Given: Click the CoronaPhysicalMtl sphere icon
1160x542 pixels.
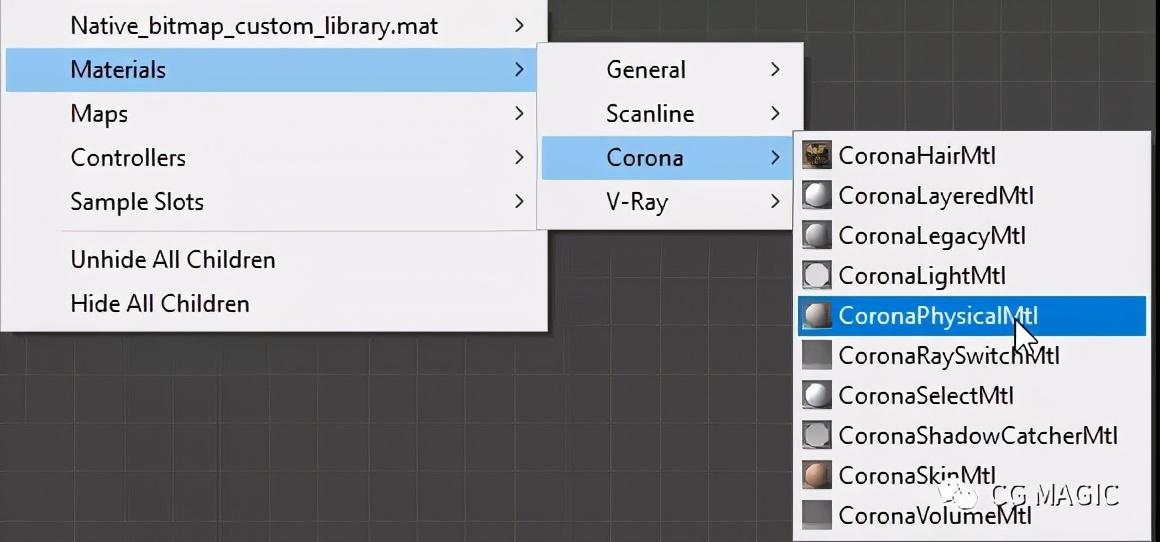Looking at the screenshot, I should (817, 316).
